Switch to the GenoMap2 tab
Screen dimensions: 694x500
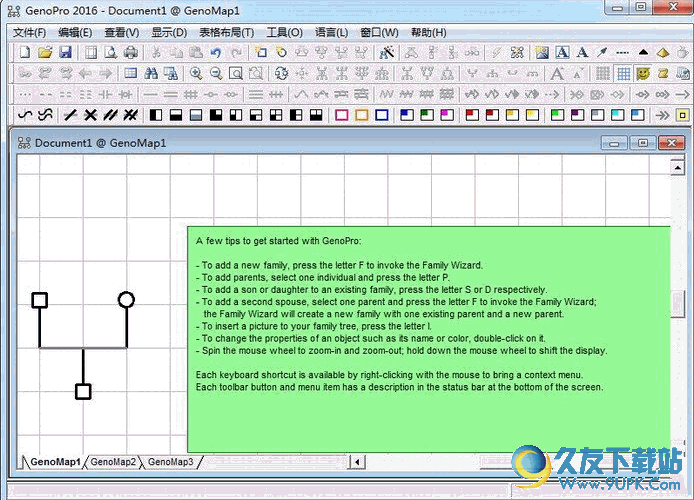pyautogui.click(x=113, y=462)
